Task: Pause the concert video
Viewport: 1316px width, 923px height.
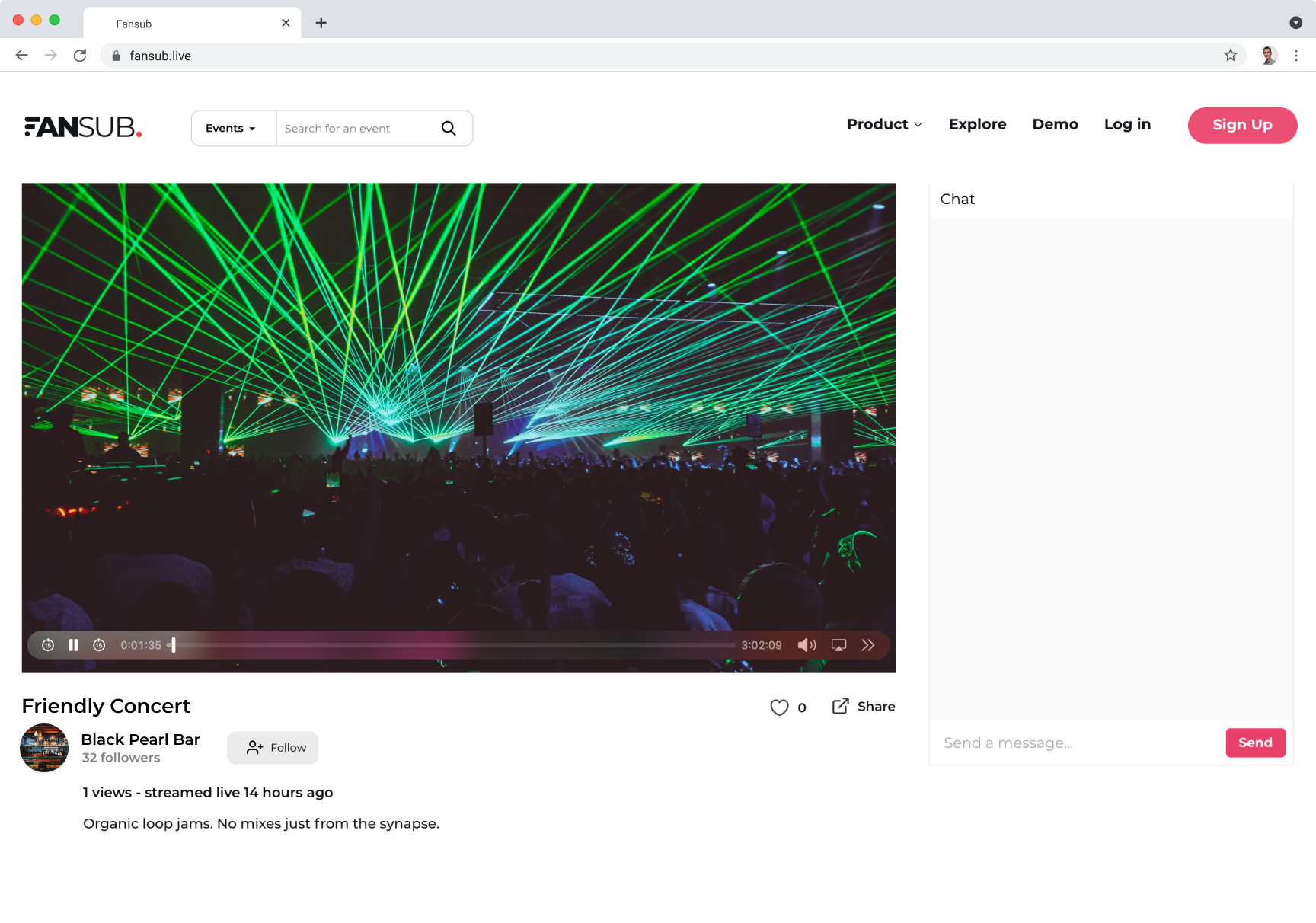Action: pos(74,645)
